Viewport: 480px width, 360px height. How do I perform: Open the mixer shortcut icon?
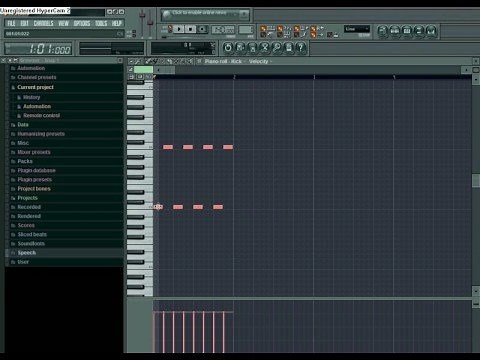pyautogui.click(x=431, y=31)
